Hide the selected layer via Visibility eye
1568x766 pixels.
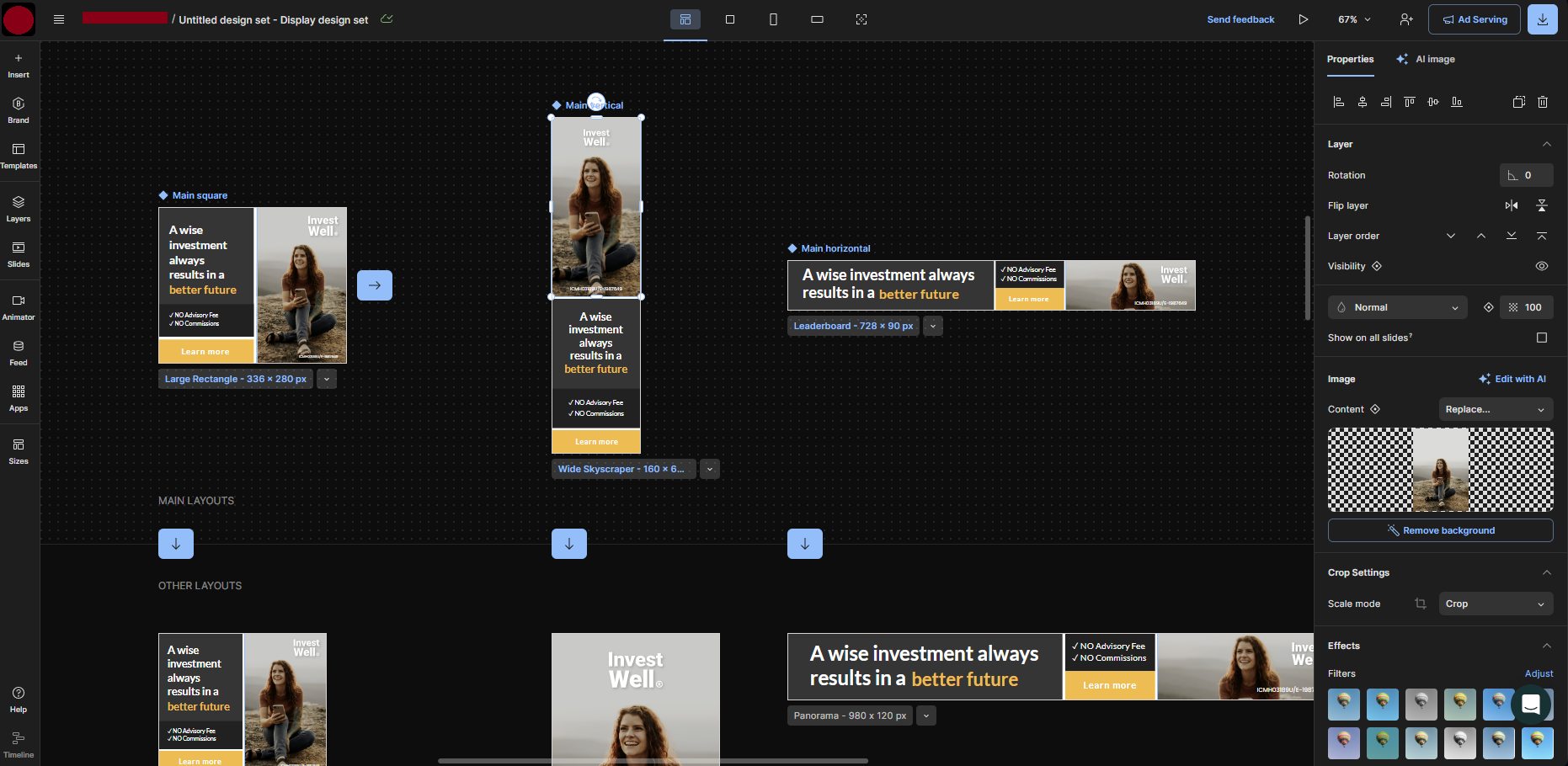tap(1542, 265)
